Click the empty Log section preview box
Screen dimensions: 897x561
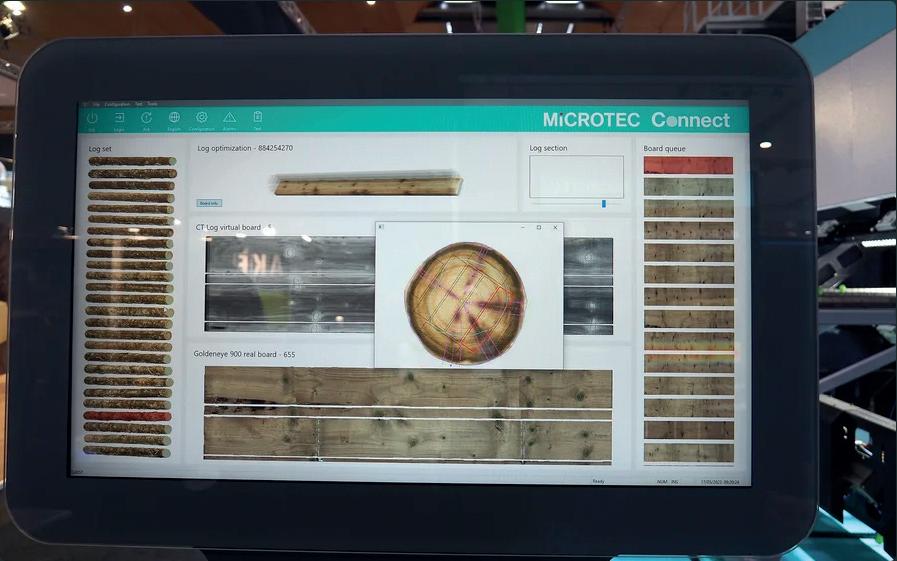[x=576, y=177]
